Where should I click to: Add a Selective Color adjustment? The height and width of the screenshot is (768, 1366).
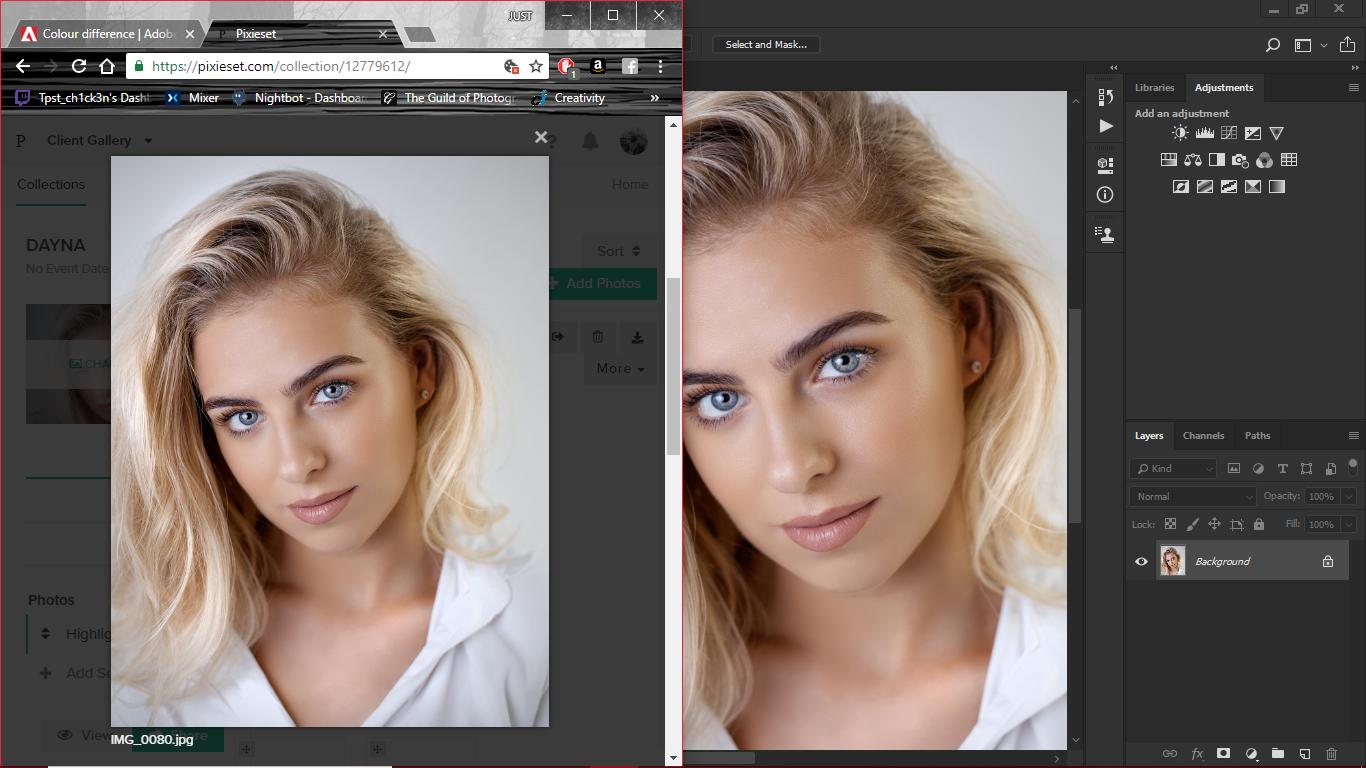pyautogui.click(x=1253, y=187)
